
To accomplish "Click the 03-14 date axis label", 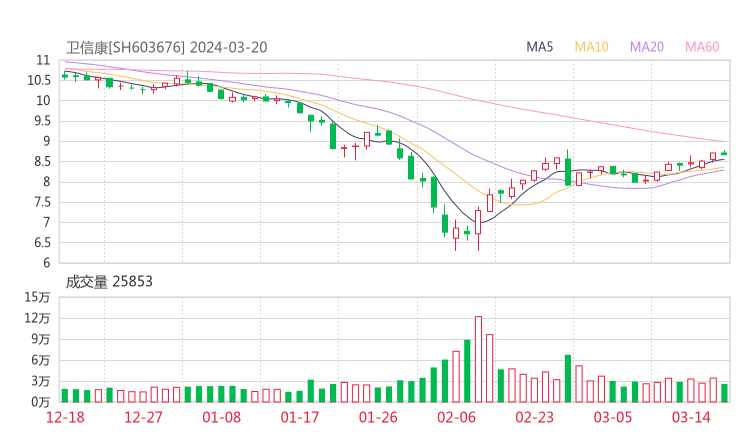I will (691, 417).
